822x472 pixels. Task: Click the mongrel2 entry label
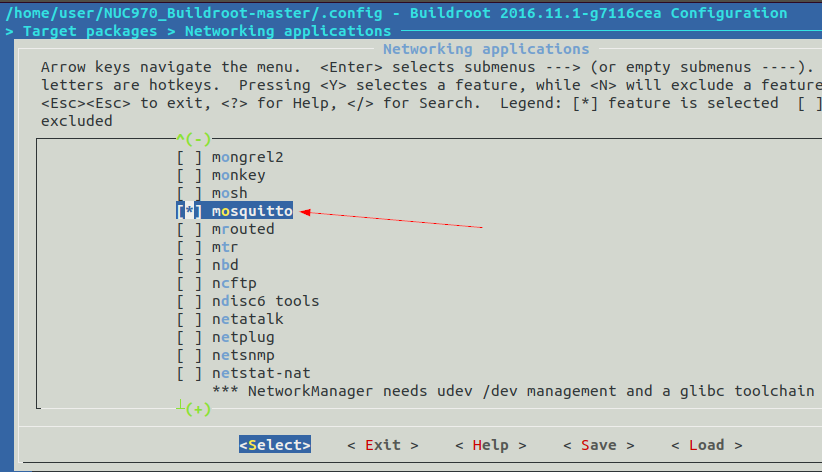point(247,157)
